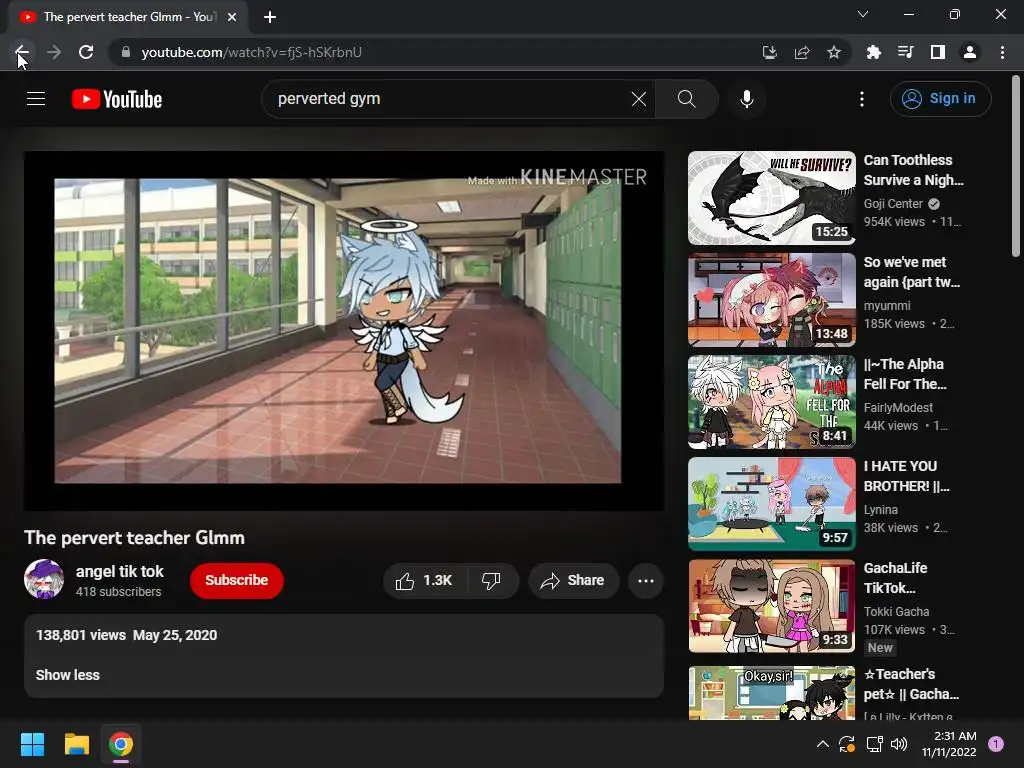The width and height of the screenshot is (1024, 768).
Task: Open Chrome three-dot menu
Action: coord(1002,52)
